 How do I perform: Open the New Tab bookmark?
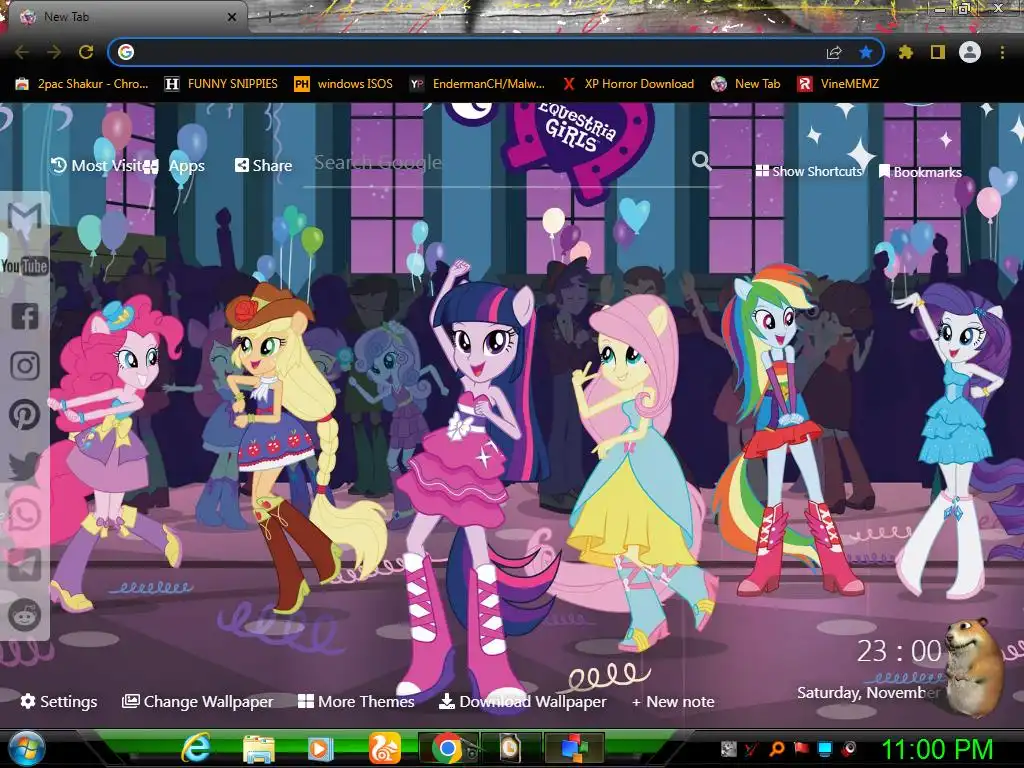[746, 84]
